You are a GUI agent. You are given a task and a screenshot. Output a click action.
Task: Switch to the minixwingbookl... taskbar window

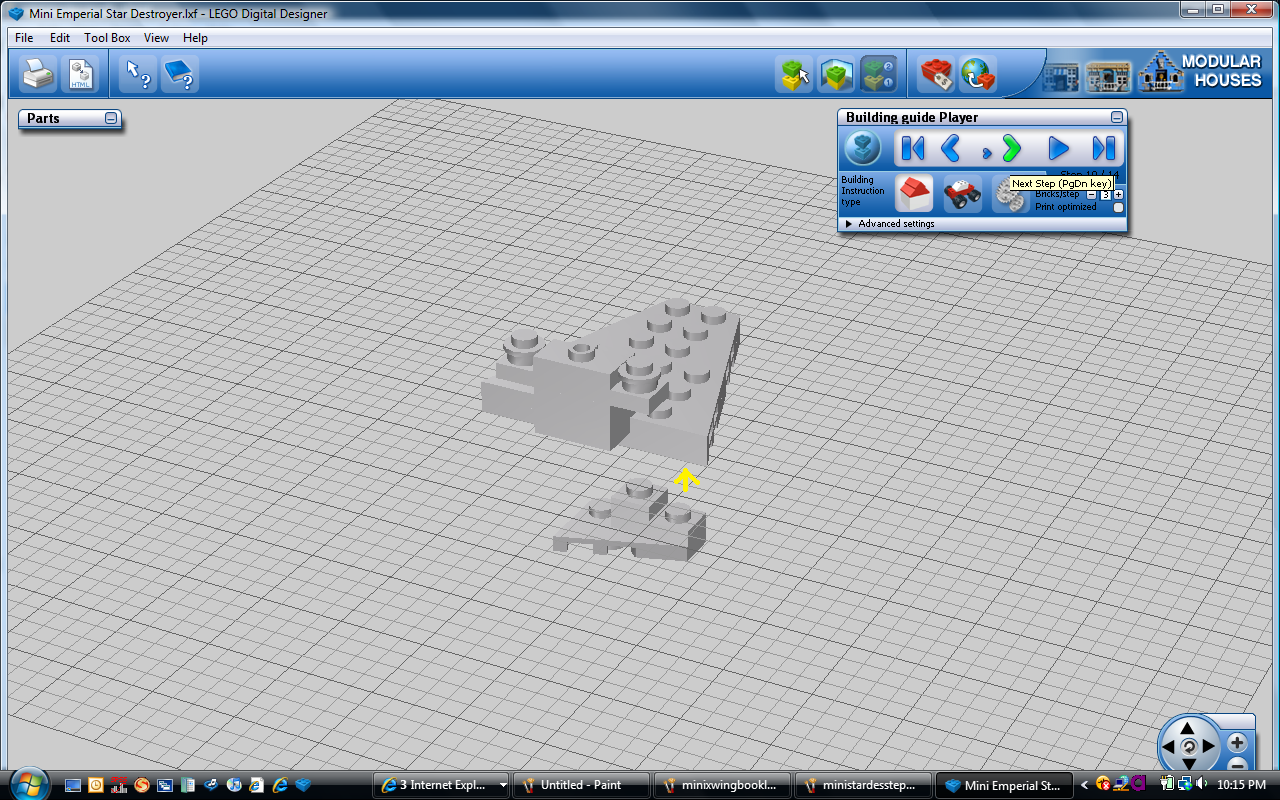(721, 785)
